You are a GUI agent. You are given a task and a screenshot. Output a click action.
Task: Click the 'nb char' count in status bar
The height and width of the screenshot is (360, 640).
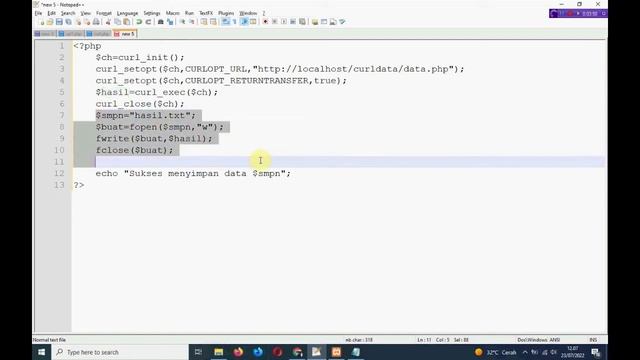pos(359,340)
